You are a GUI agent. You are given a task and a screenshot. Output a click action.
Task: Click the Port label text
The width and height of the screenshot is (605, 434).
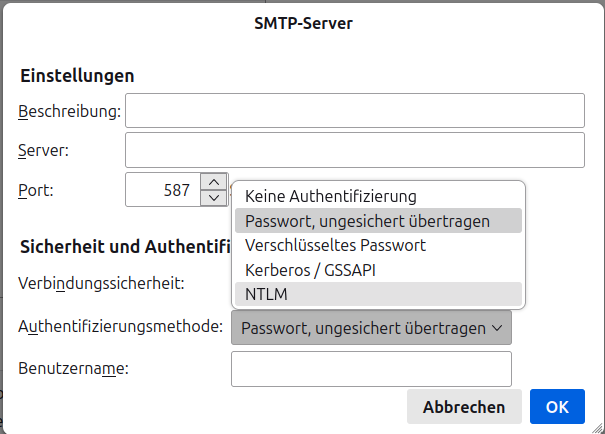[x=36, y=189]
